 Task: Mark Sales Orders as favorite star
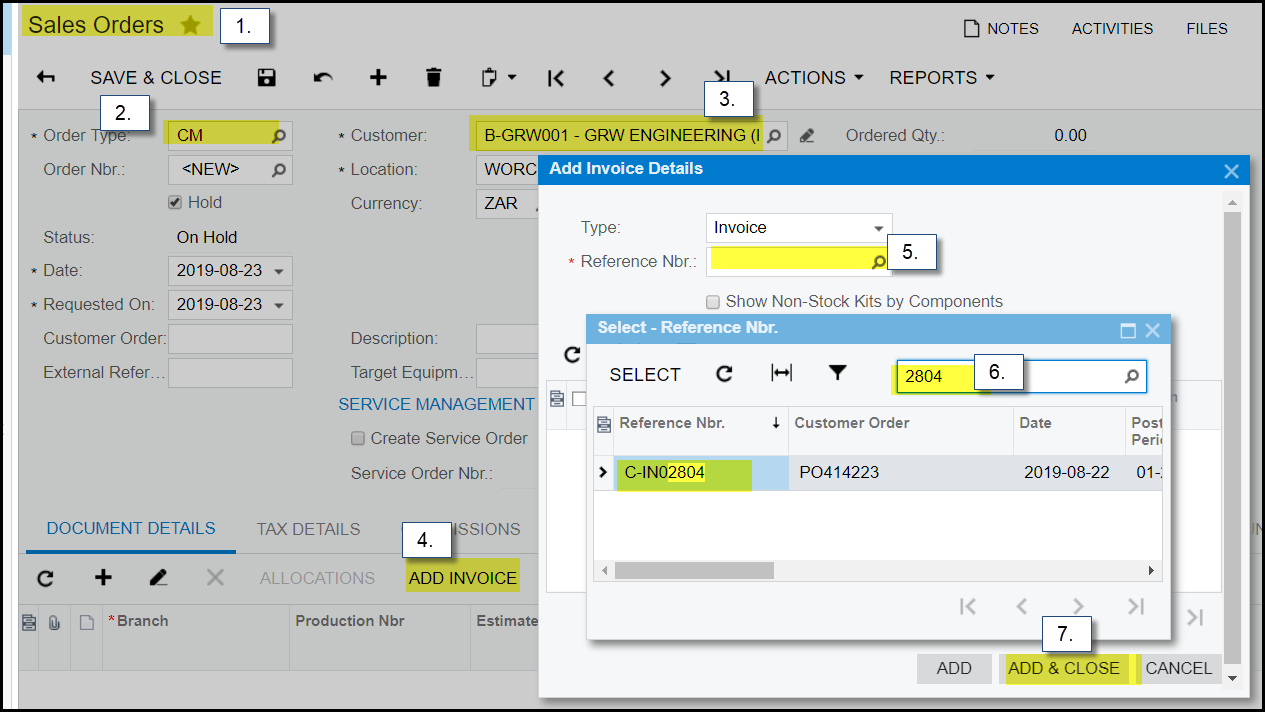click(190, 25)
